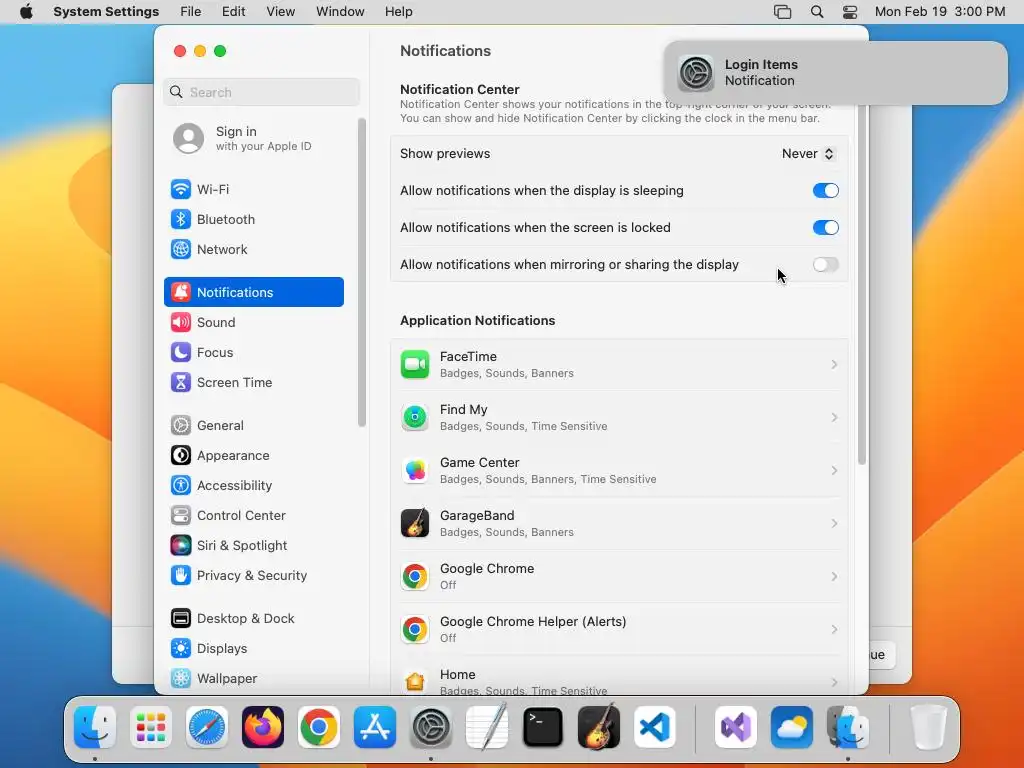This screenshot has width=1024, height=768.
Task: Select Appearance in sidebar
Action: click(x=253, y=456)
